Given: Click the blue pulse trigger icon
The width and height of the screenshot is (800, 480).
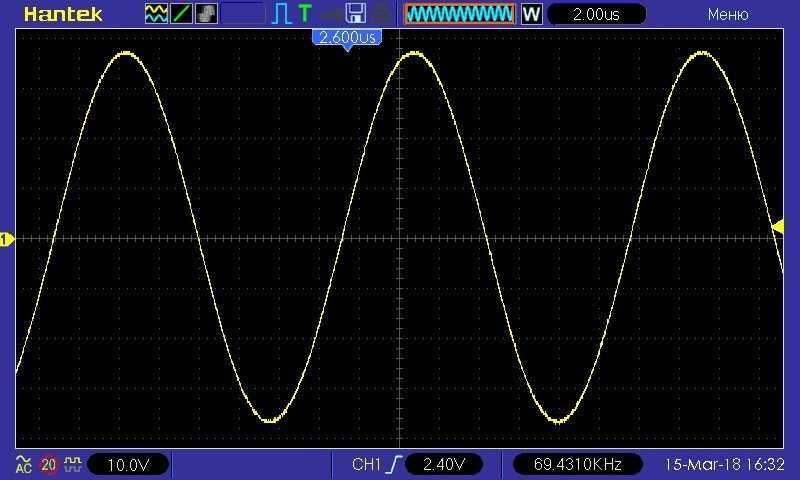Looking at the screenshot, I should 281,14.
